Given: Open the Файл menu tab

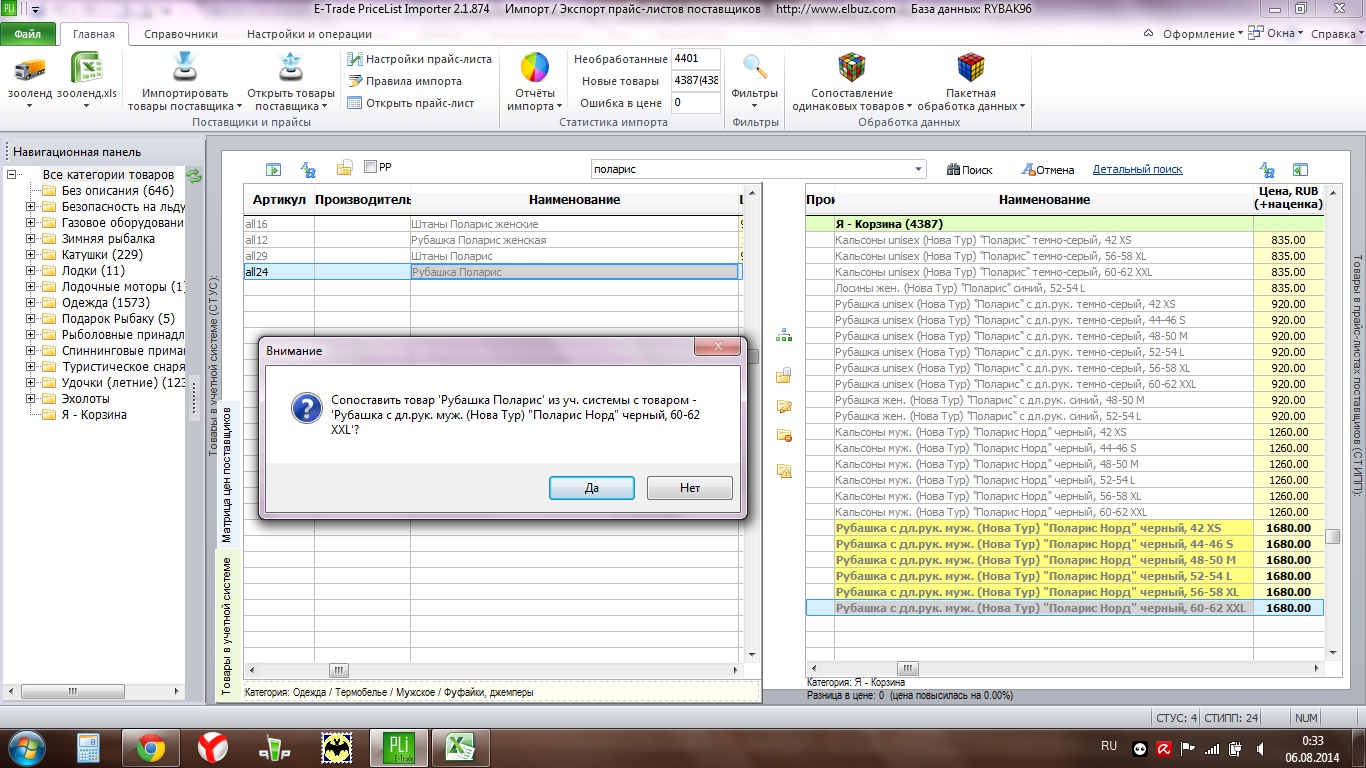Looking at the screenshot, I should (x=28, y=33).
